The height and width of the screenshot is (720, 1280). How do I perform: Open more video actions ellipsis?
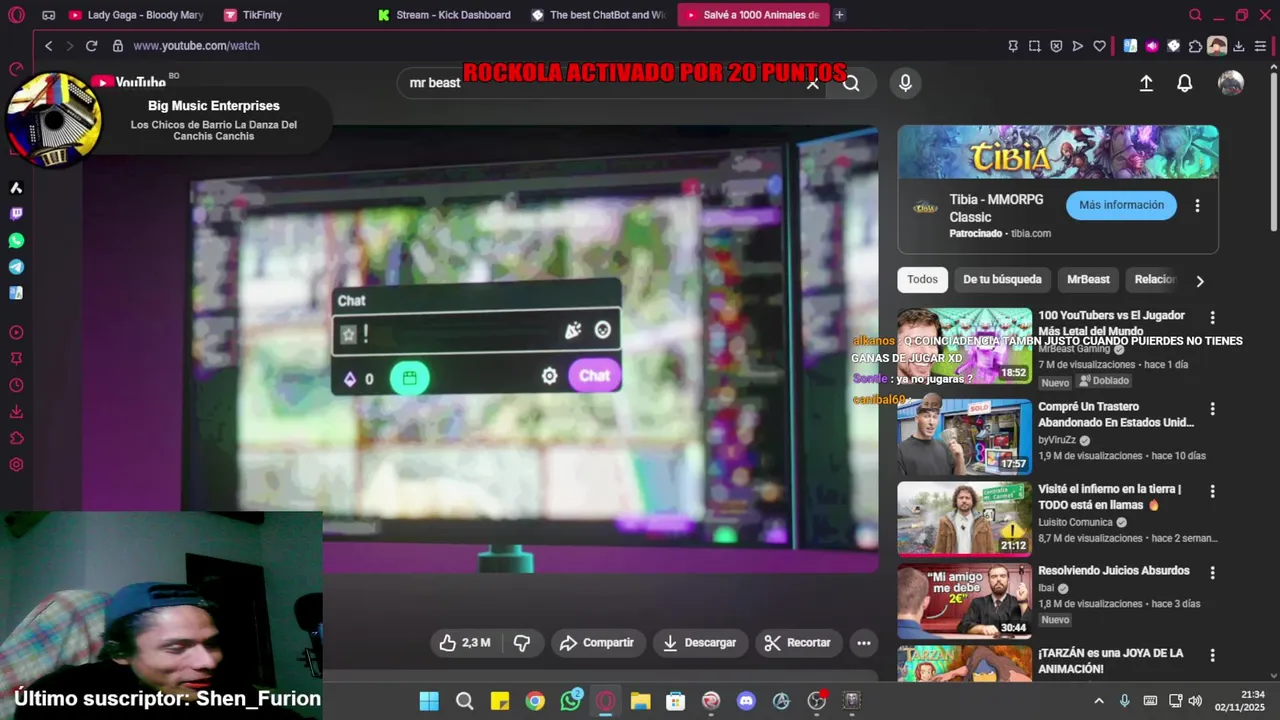[864, 643]
